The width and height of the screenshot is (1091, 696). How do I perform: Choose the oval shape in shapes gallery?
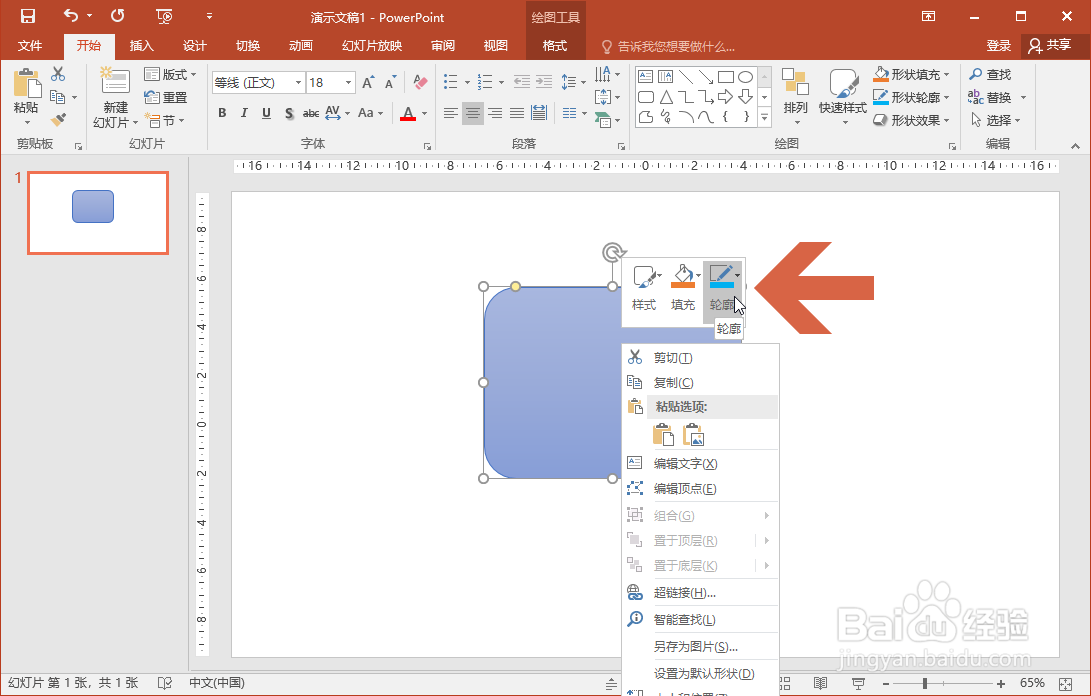click(745, 77)
